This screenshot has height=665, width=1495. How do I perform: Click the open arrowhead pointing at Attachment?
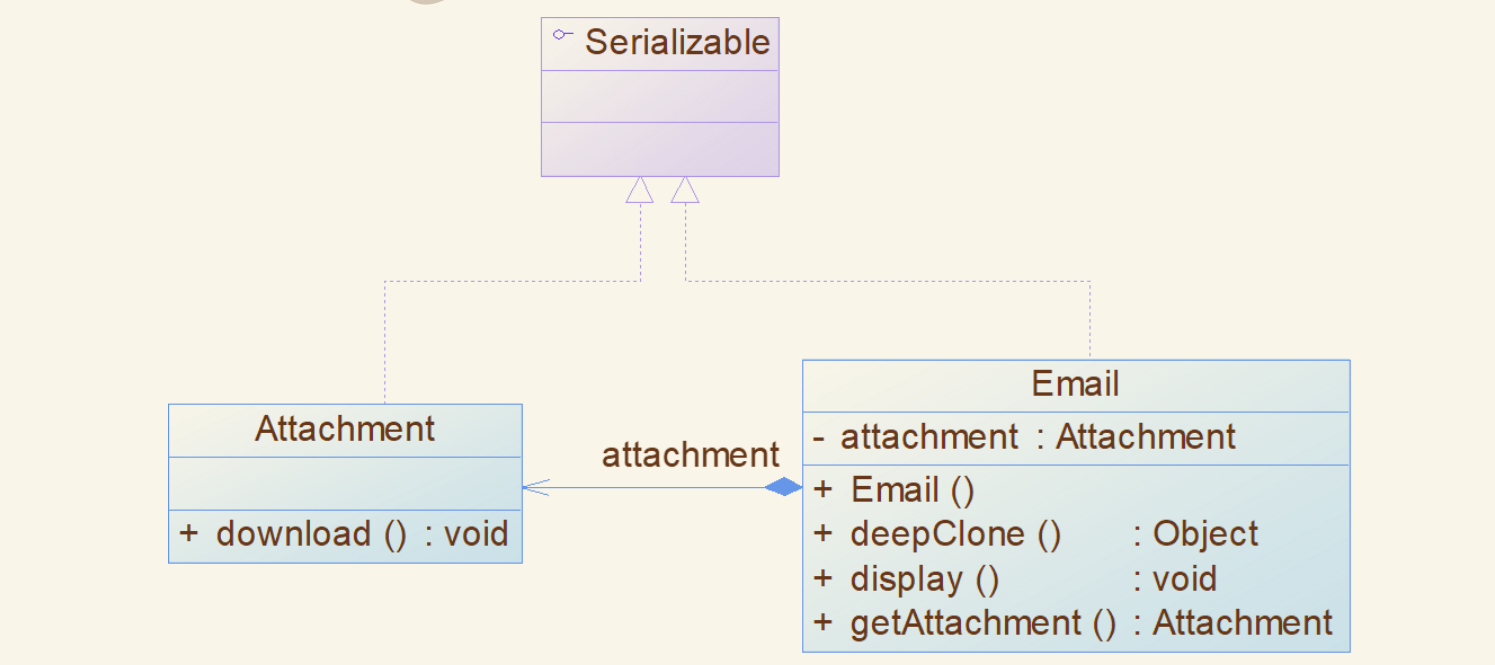(536, 487)
